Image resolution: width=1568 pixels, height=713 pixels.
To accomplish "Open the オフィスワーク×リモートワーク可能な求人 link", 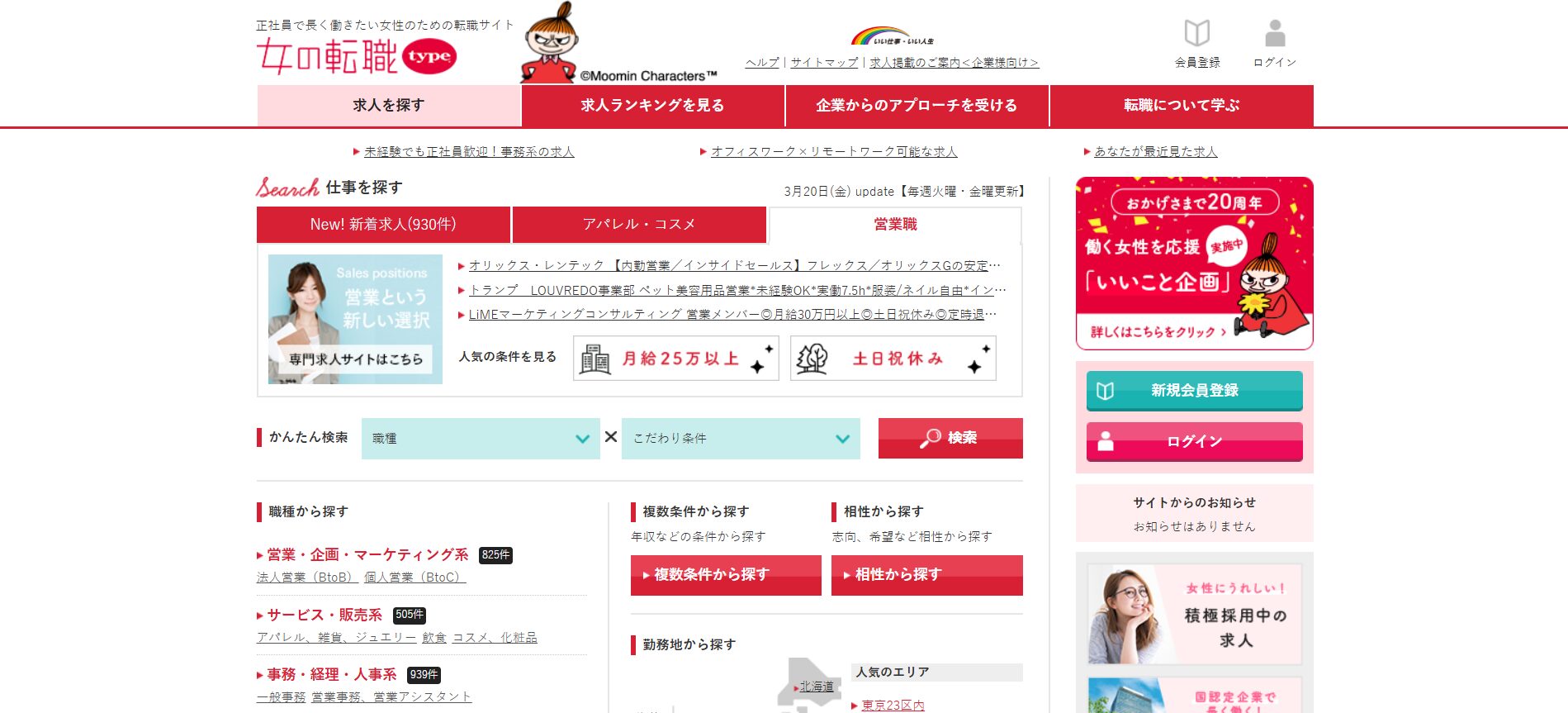I will tap(834, 152).
